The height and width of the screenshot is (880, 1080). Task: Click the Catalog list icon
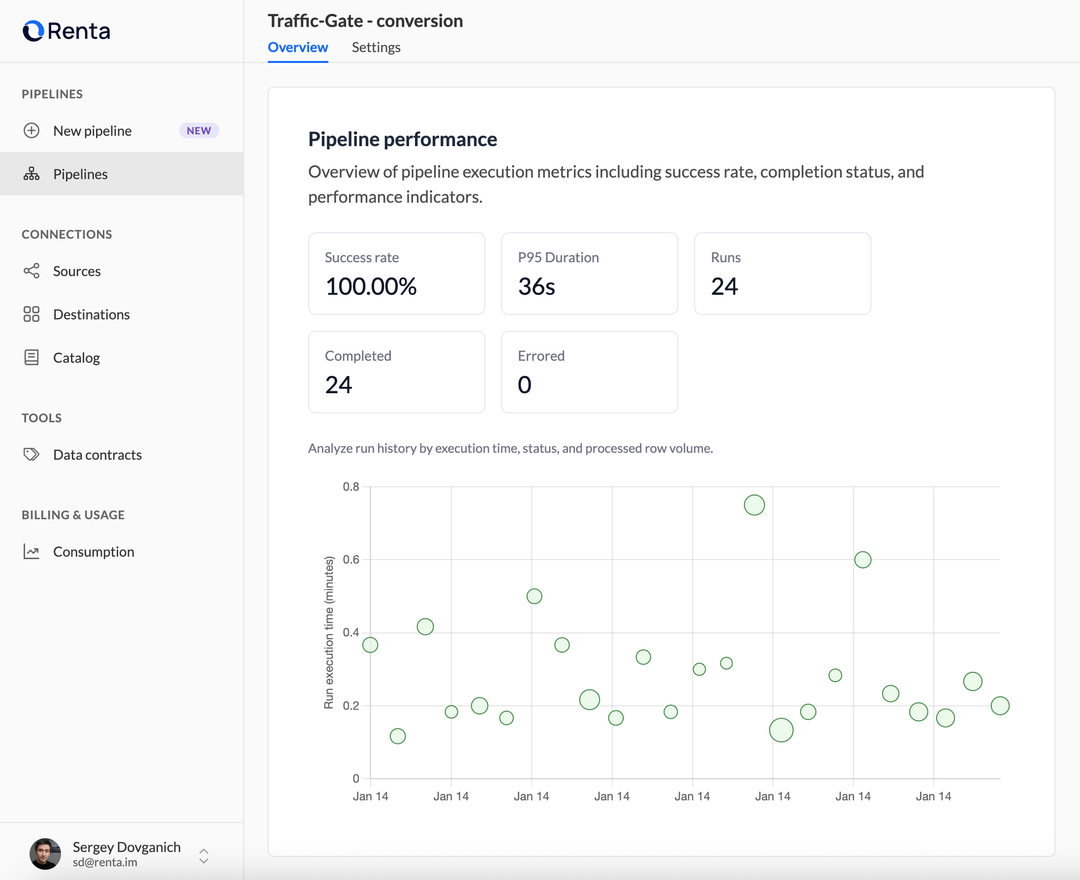point(31,357)
